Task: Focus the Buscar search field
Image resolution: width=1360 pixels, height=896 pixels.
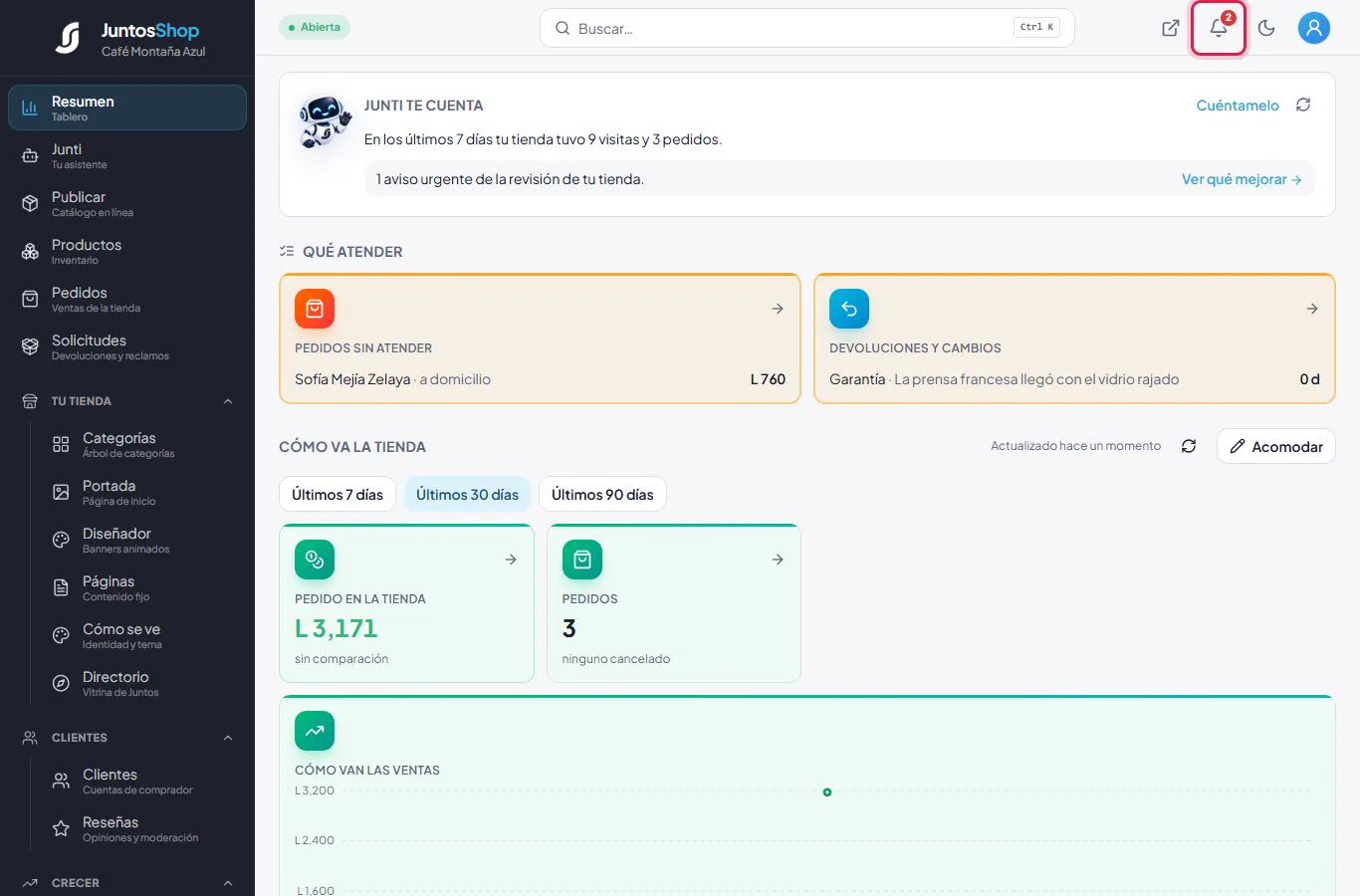Action: tap(807, 28)
